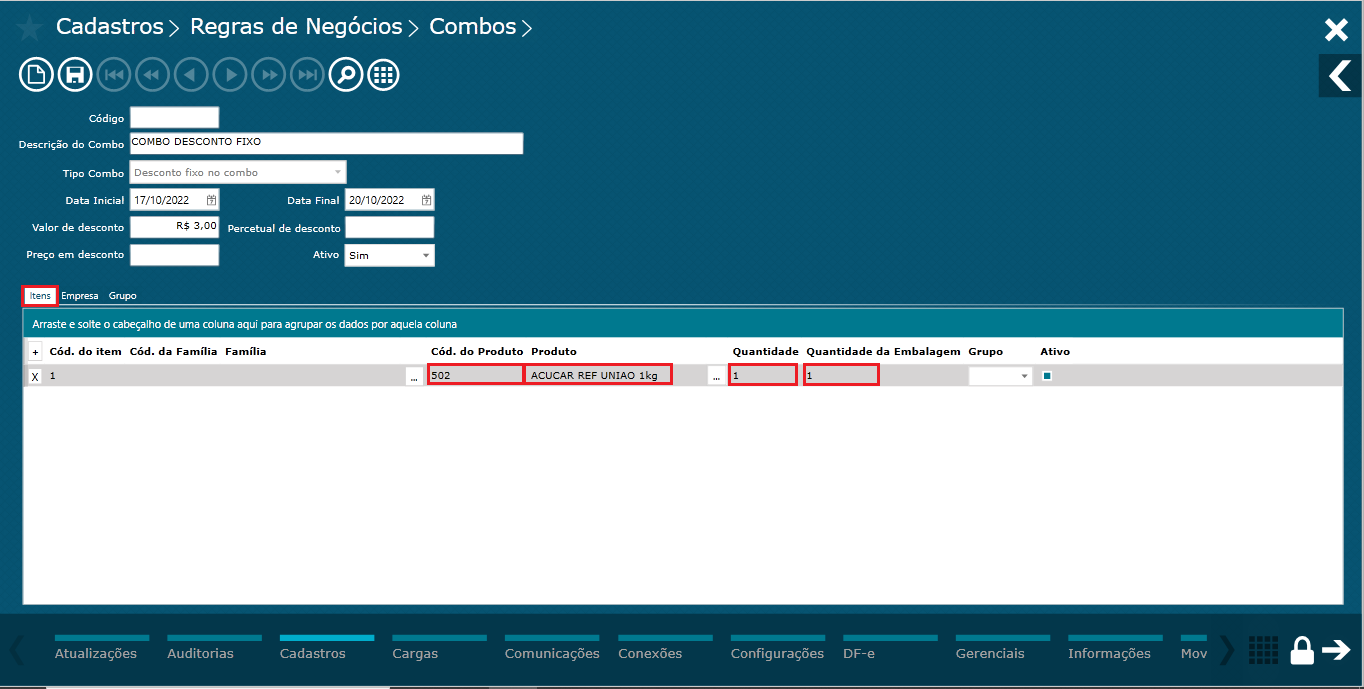Image resolution: width=1364 pixels, height=689 pixels.
Task: Go to the next record
Action: click(x=230, y=75)
